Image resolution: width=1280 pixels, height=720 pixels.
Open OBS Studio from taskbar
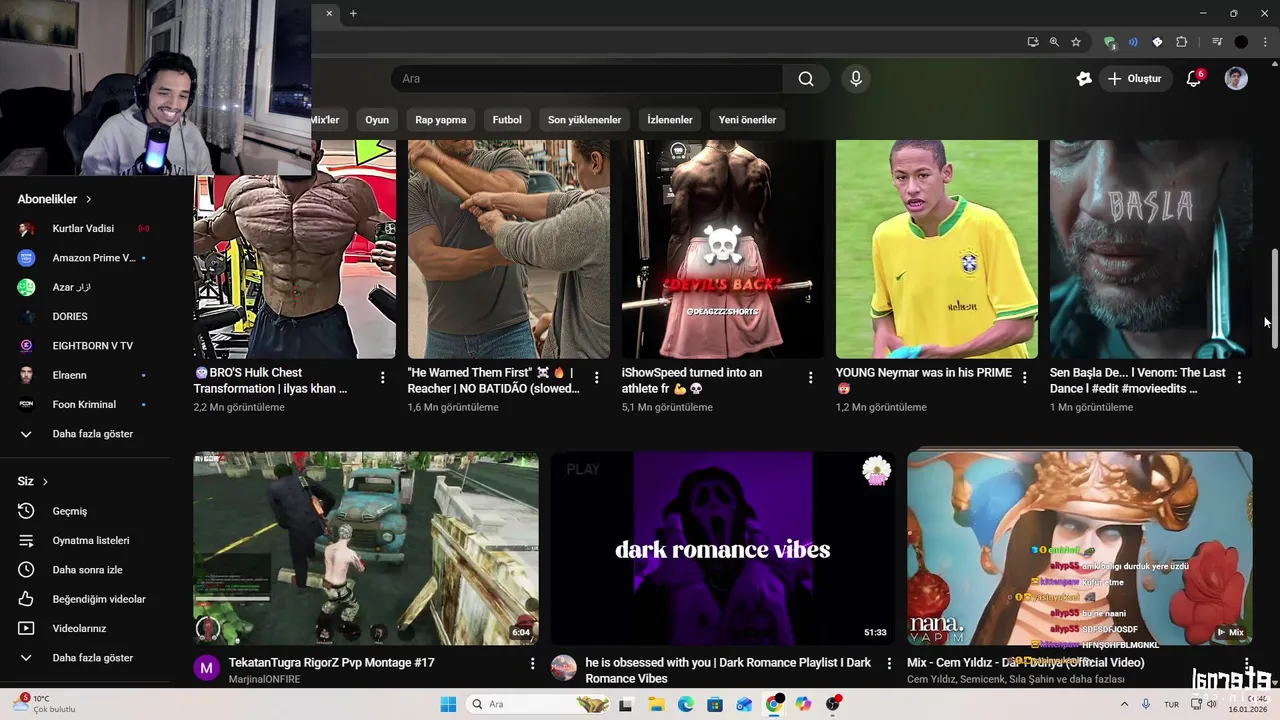[834, 704]
